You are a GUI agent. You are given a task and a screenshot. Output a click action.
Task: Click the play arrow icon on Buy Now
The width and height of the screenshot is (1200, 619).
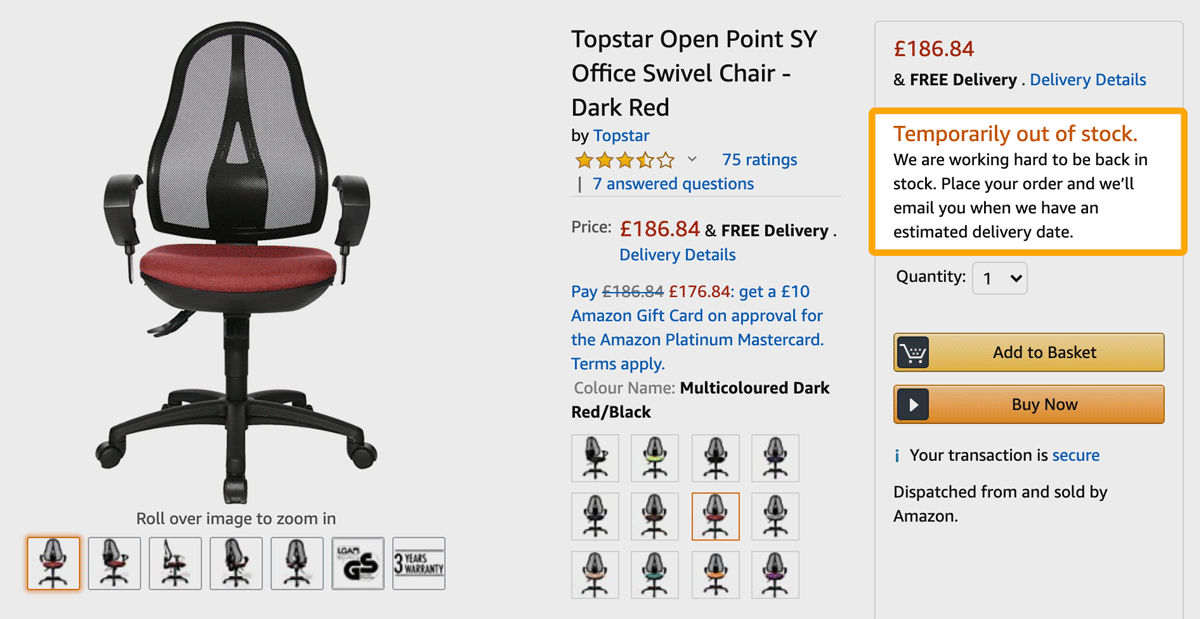tap(912, 405)
